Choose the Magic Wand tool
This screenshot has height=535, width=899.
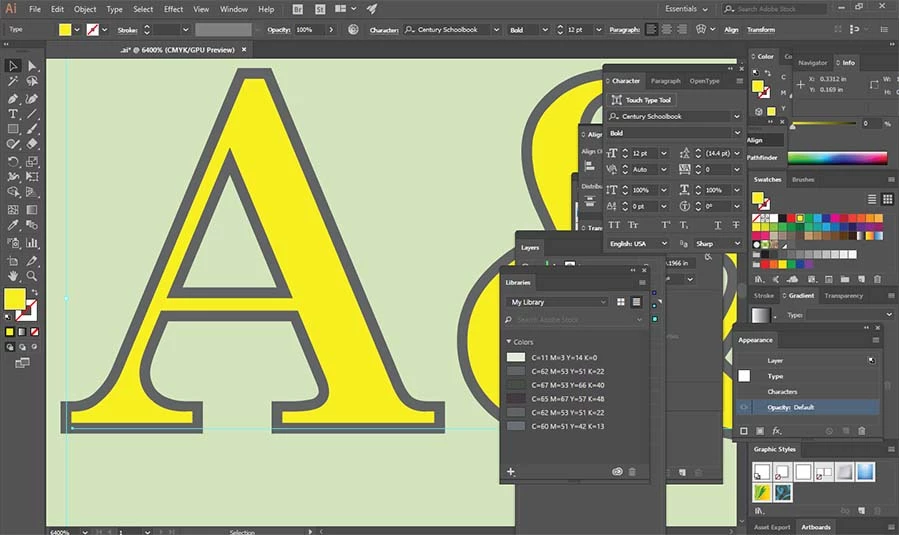[13, 81]
